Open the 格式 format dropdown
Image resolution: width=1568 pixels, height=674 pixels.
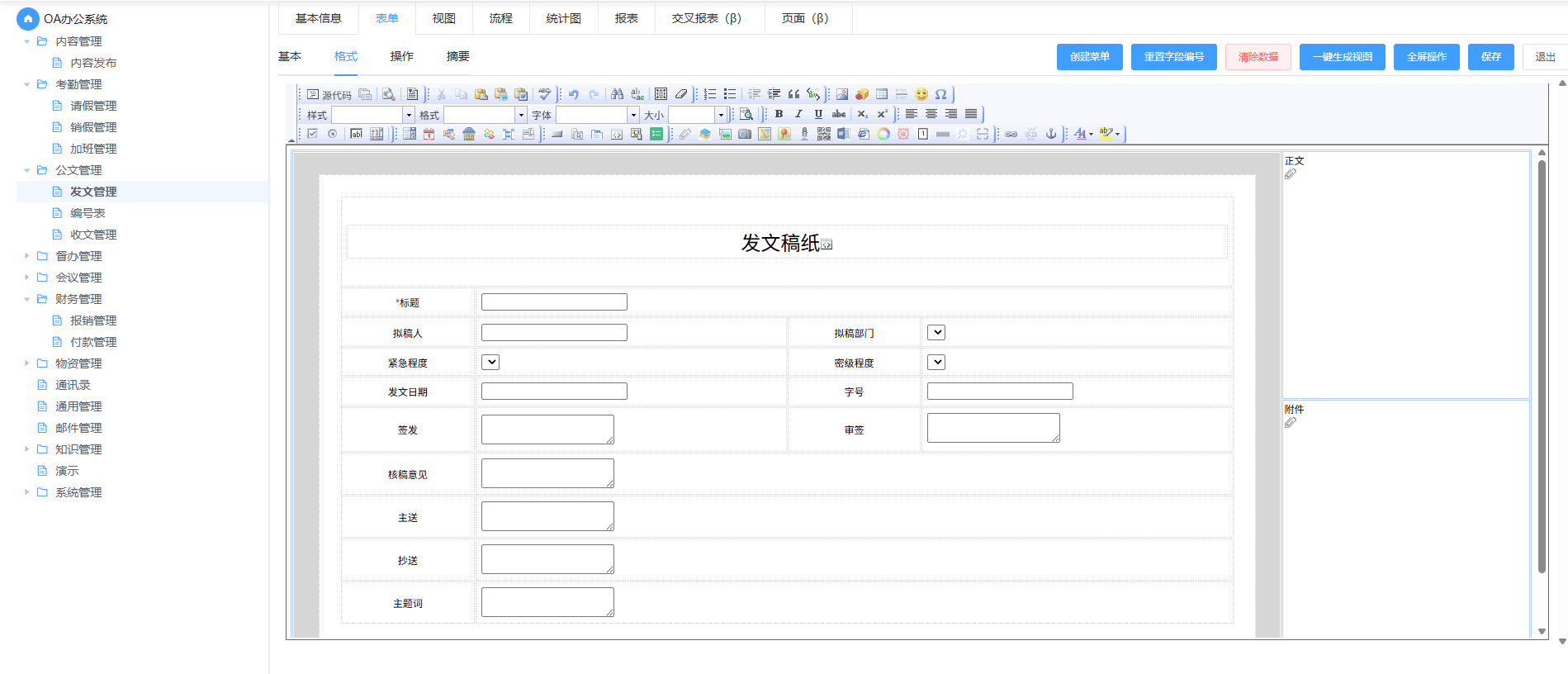(x=521, y=115)
